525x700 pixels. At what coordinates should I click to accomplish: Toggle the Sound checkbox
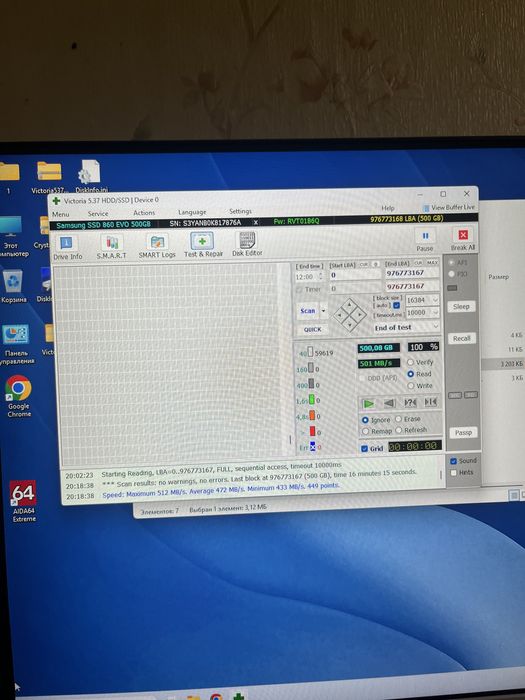click(454, 461)
